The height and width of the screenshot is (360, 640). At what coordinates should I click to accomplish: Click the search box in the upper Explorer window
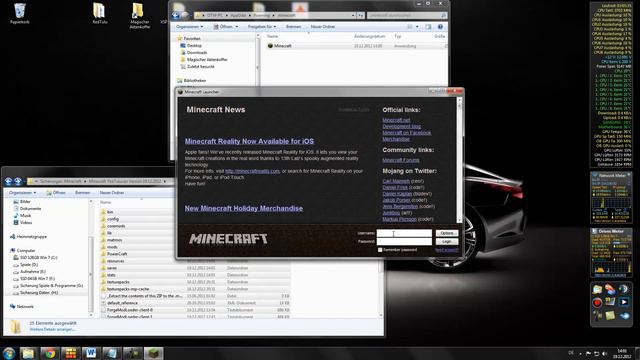407,15
